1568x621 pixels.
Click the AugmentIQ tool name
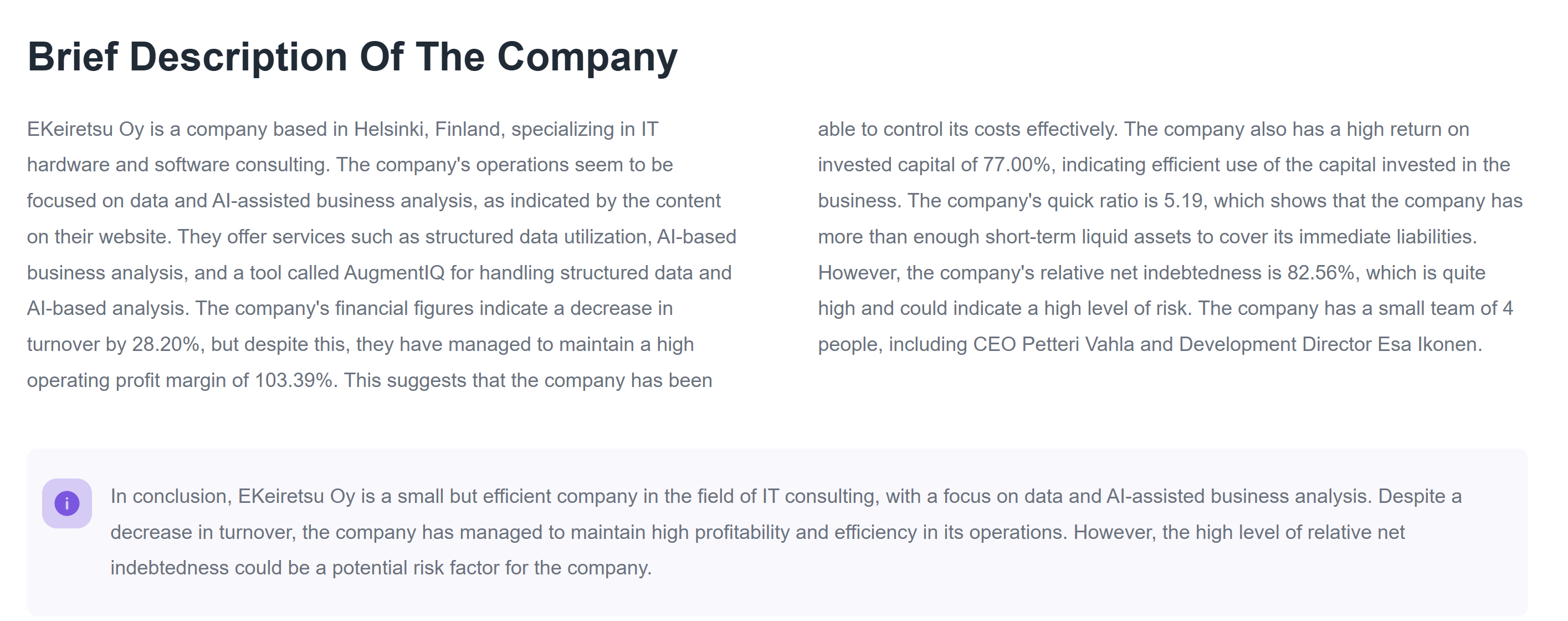pos(394,272)
